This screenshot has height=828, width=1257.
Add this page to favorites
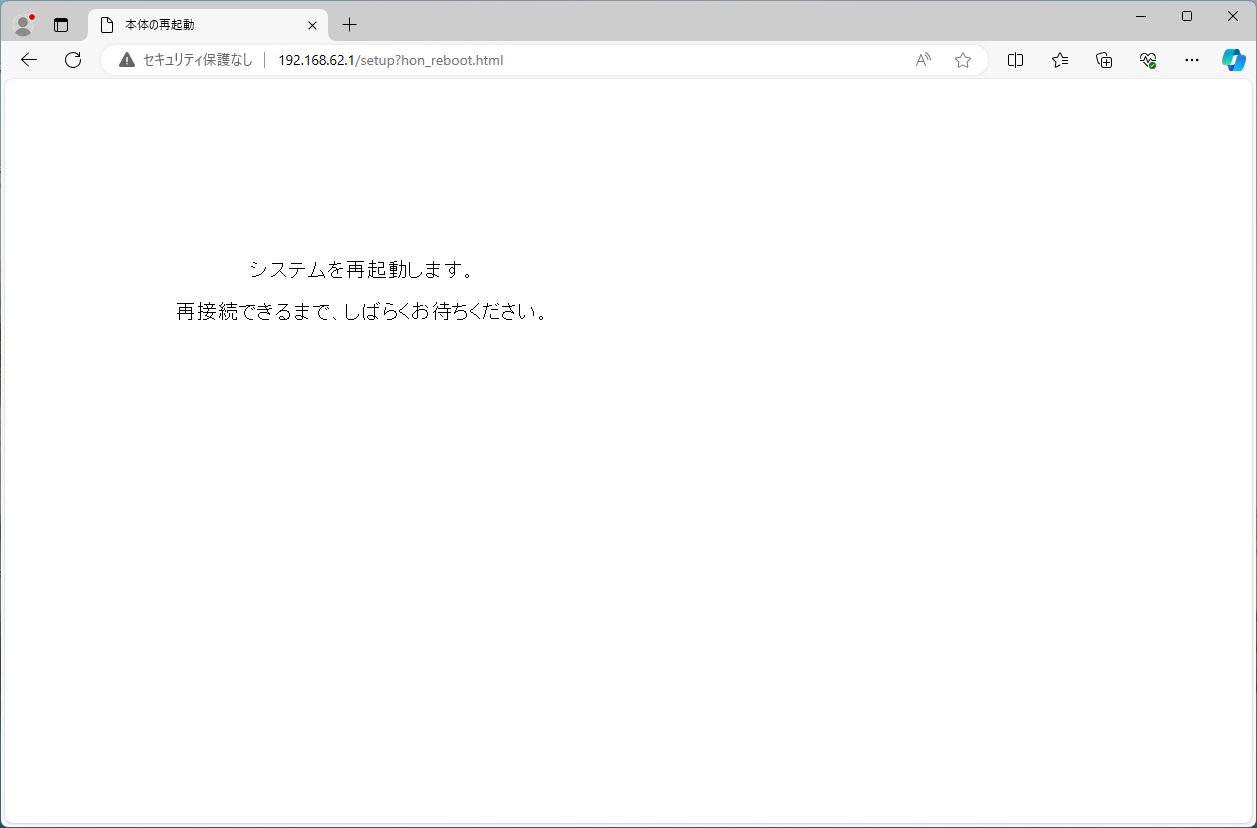click(963, 60)
